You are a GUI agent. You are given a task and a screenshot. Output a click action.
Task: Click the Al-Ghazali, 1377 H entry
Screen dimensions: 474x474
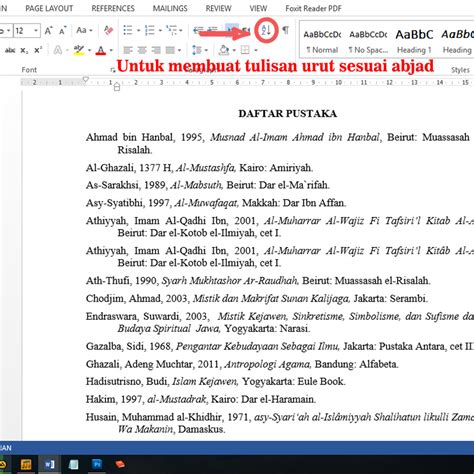point(199,167)
